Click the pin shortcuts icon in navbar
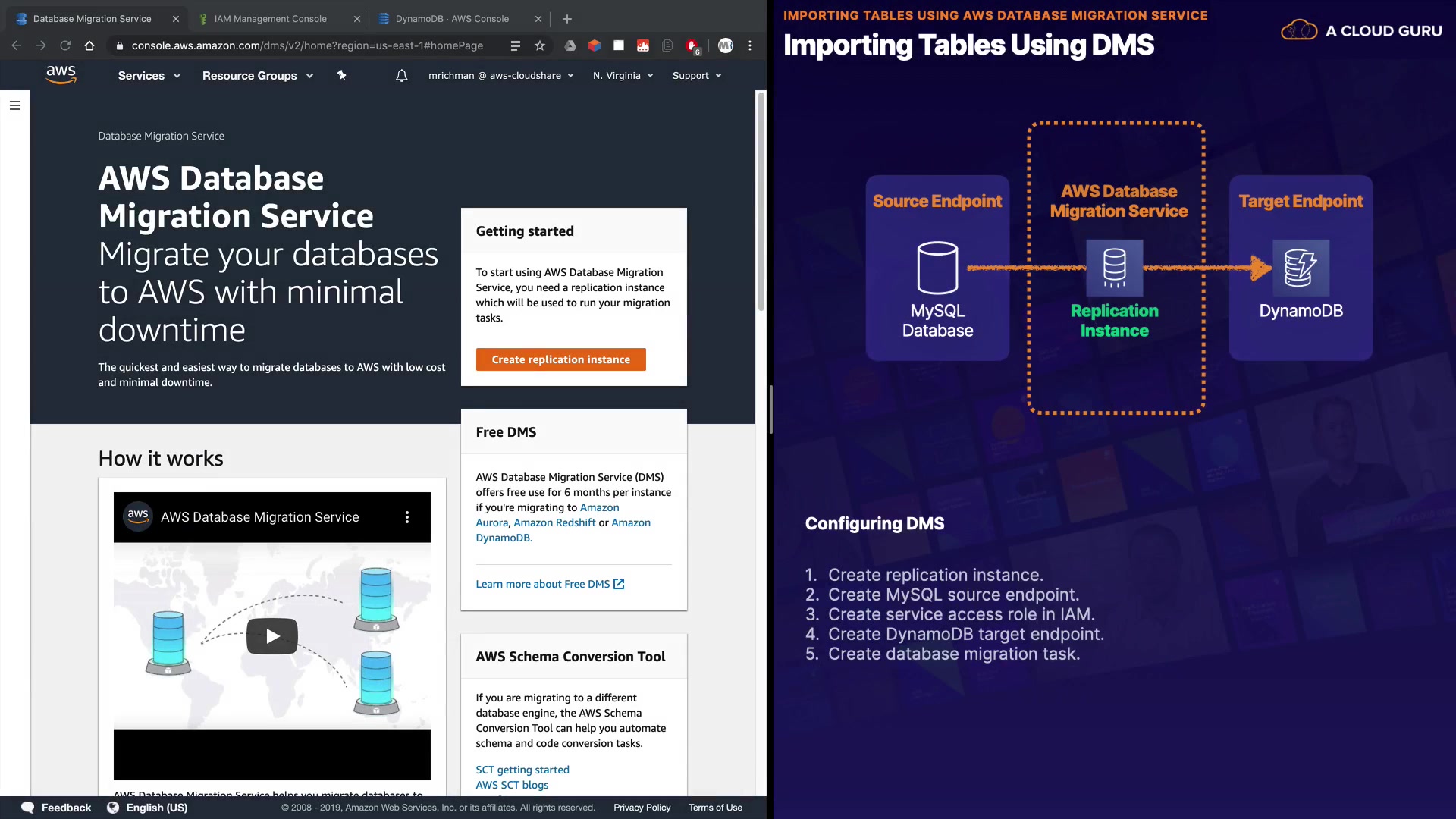Image resolution: width=1456 pixels, height=819 pixels. (x=341, y=75)
